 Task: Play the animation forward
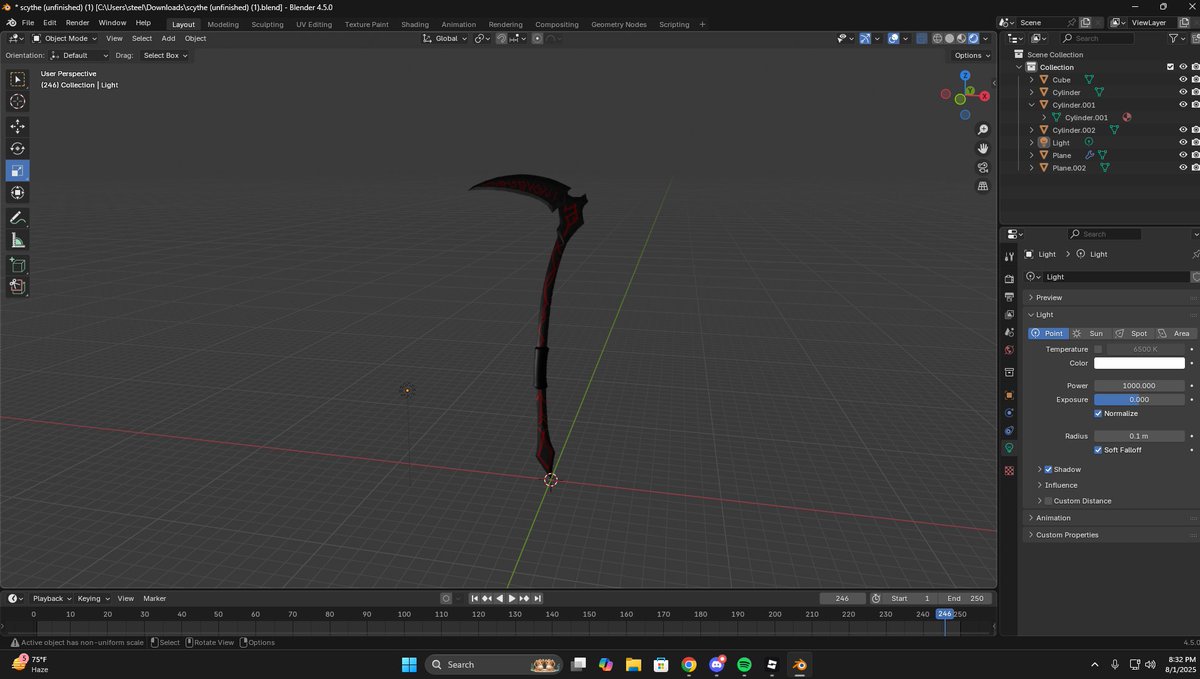pos(512,598)
